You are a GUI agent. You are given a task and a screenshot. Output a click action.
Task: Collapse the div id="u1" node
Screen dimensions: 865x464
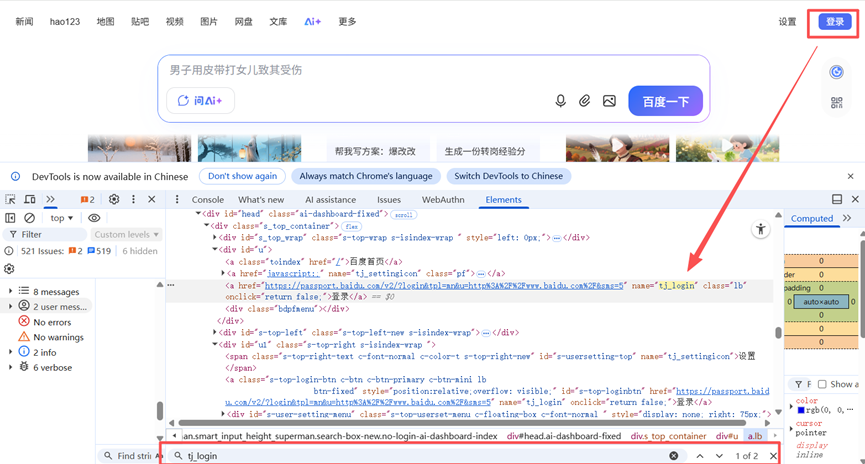(215, 344)
